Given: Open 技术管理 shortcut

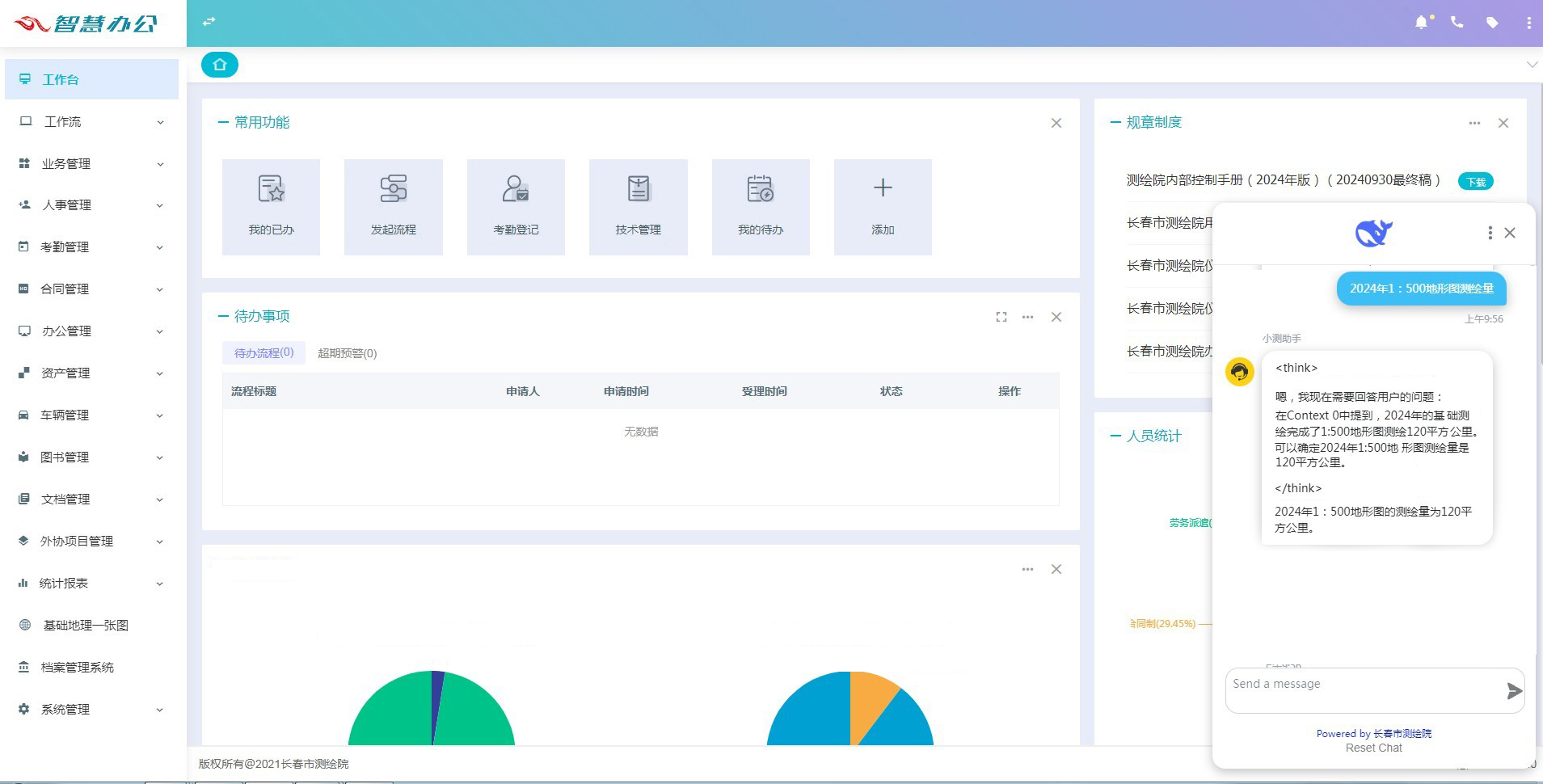Looking at the screenshot, I should click(639, 207).
